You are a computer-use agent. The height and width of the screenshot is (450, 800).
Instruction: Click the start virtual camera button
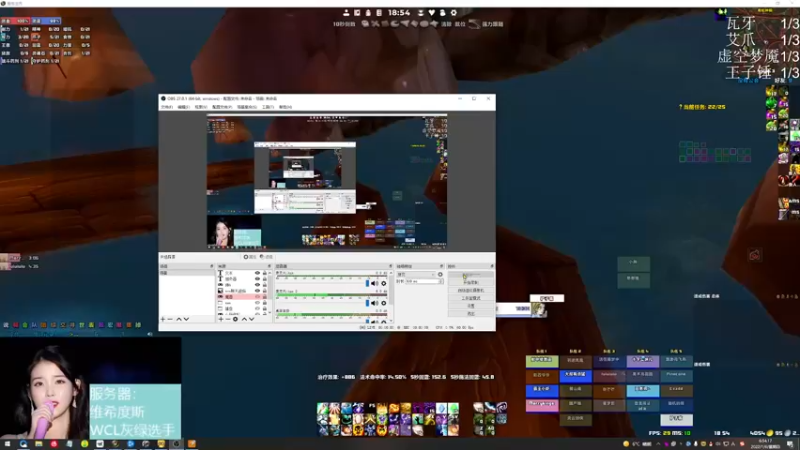(x=471, y=290)
